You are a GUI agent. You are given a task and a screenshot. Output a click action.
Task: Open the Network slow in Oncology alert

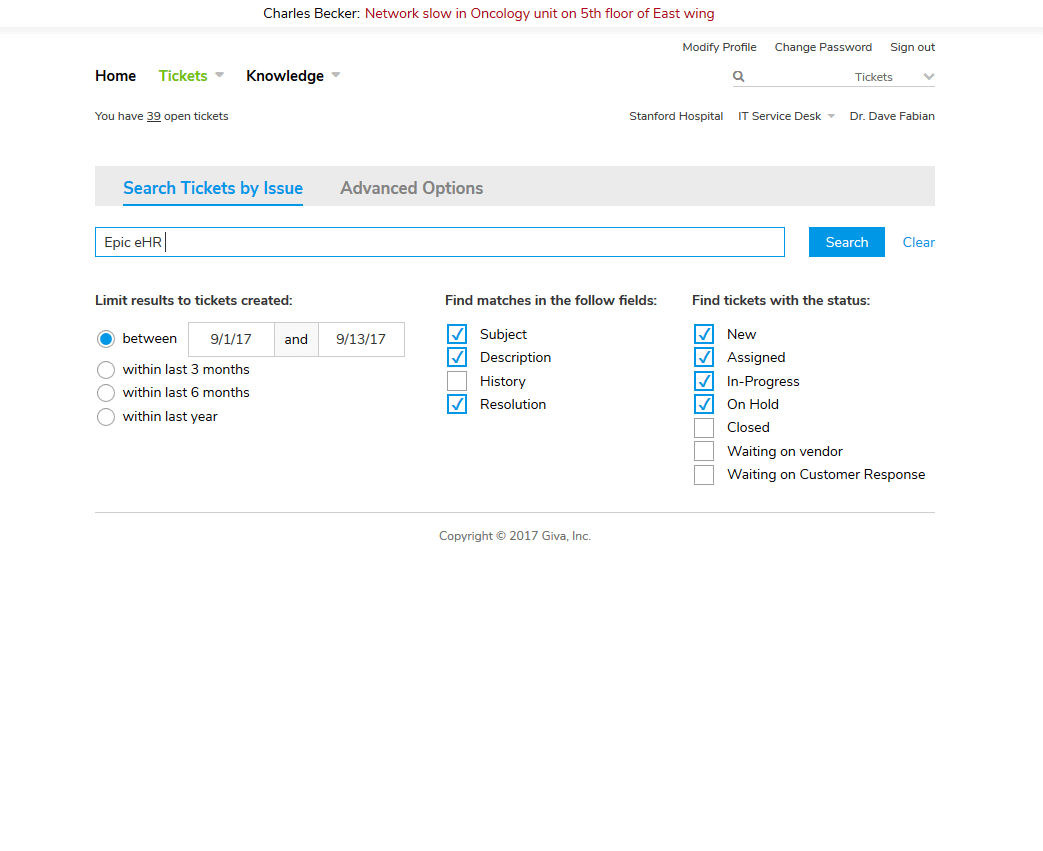(539, 13)
